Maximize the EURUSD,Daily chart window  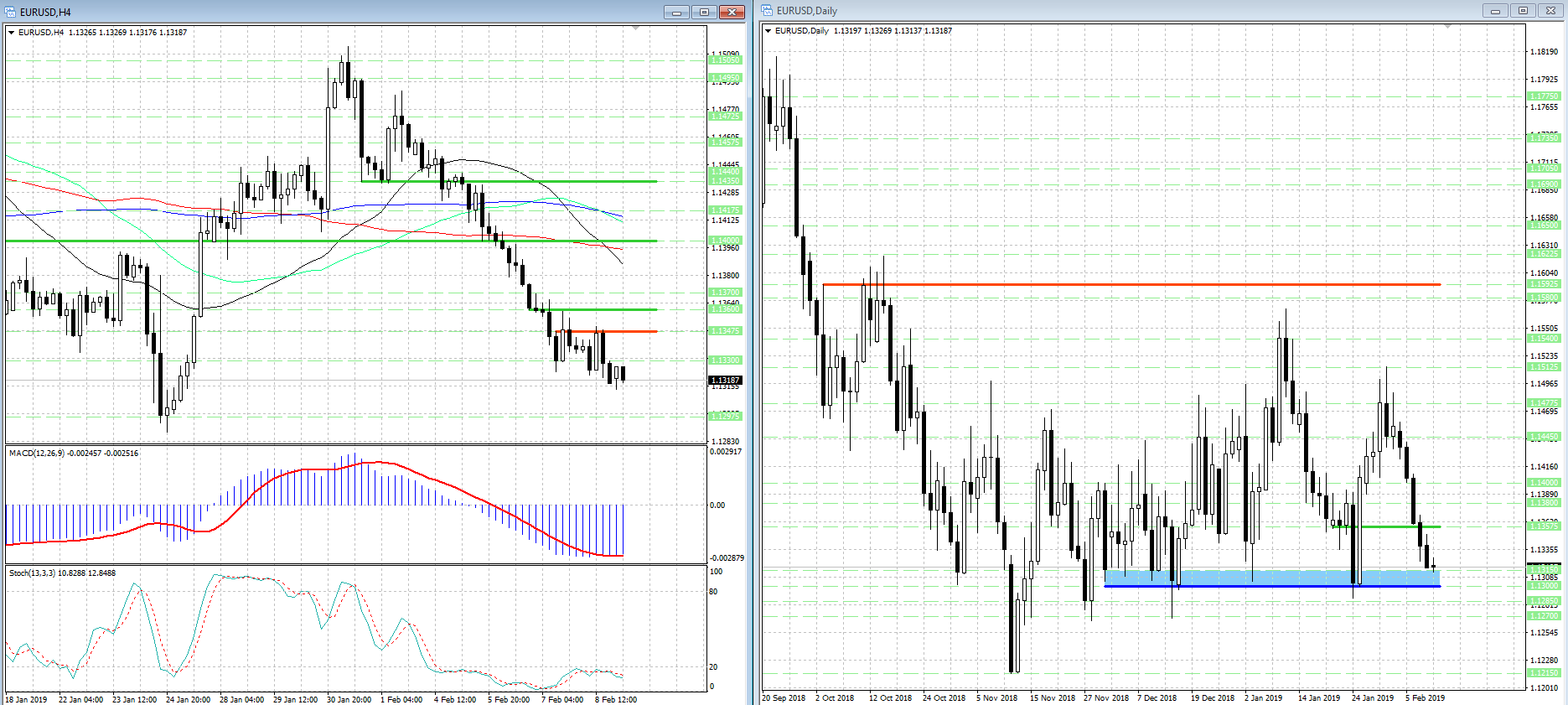tap(1522, 11)
